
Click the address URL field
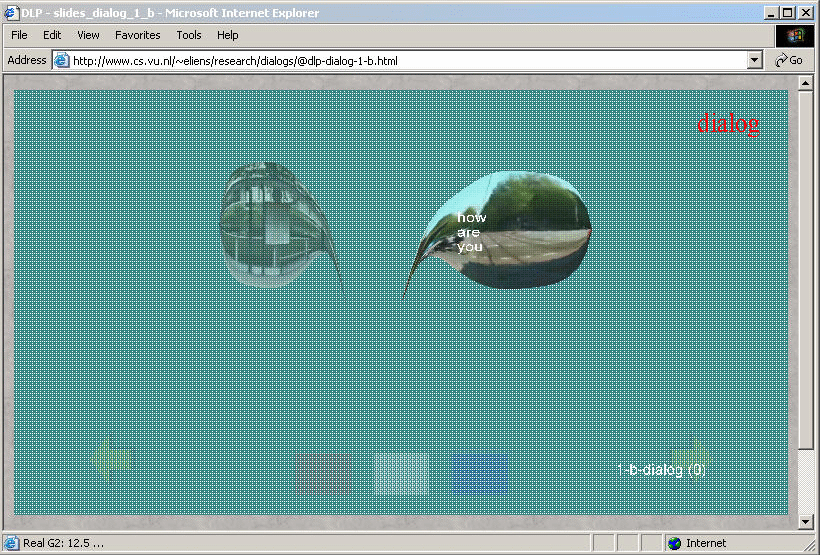[x=400, y=60]
